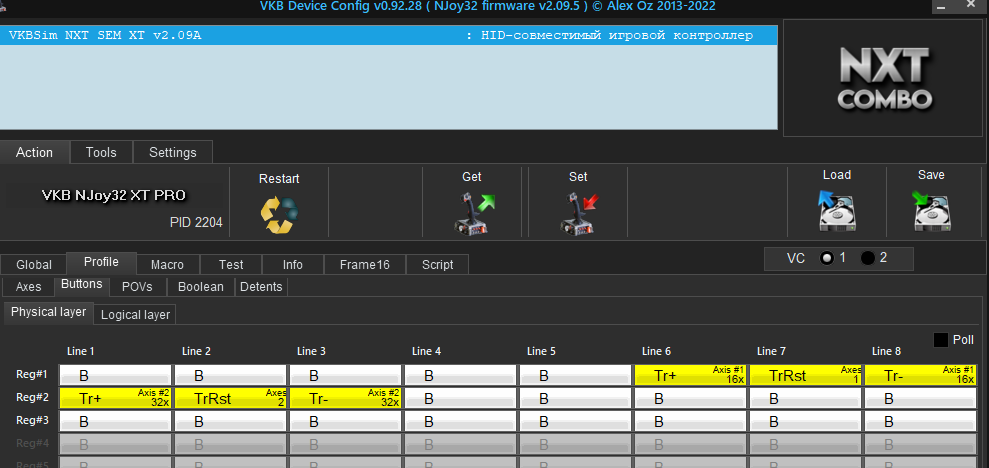Select the VKBSim NXT SEM XT device row
The image size is (989, 468).
point(388,35)
